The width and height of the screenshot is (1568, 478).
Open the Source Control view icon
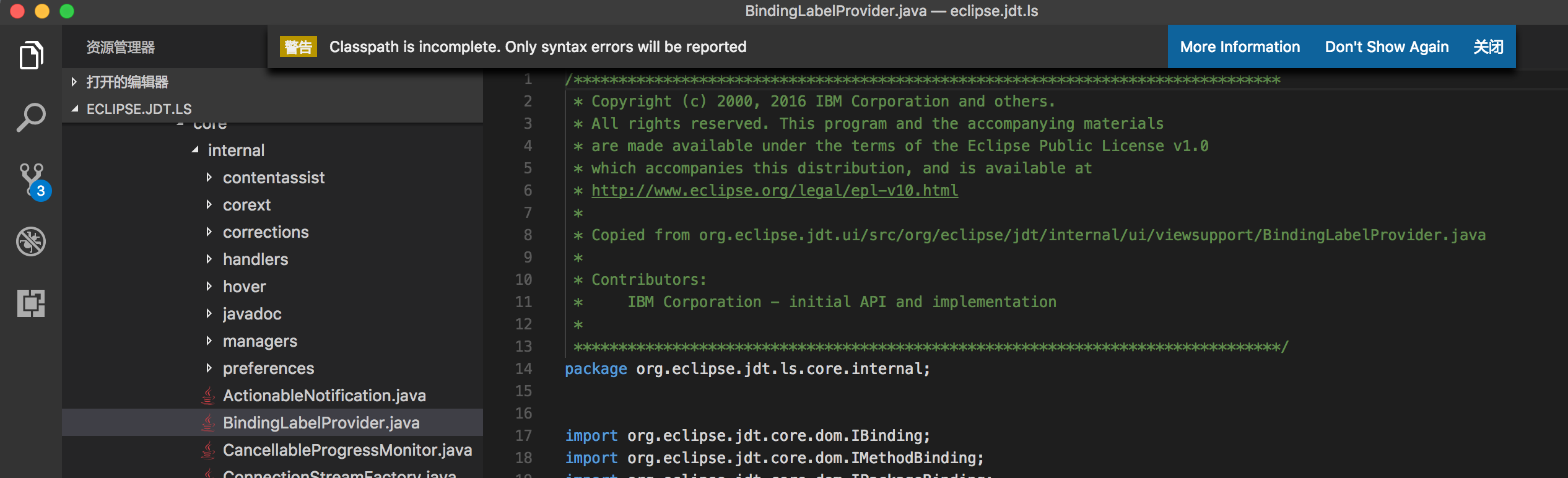tap(32, 180)
